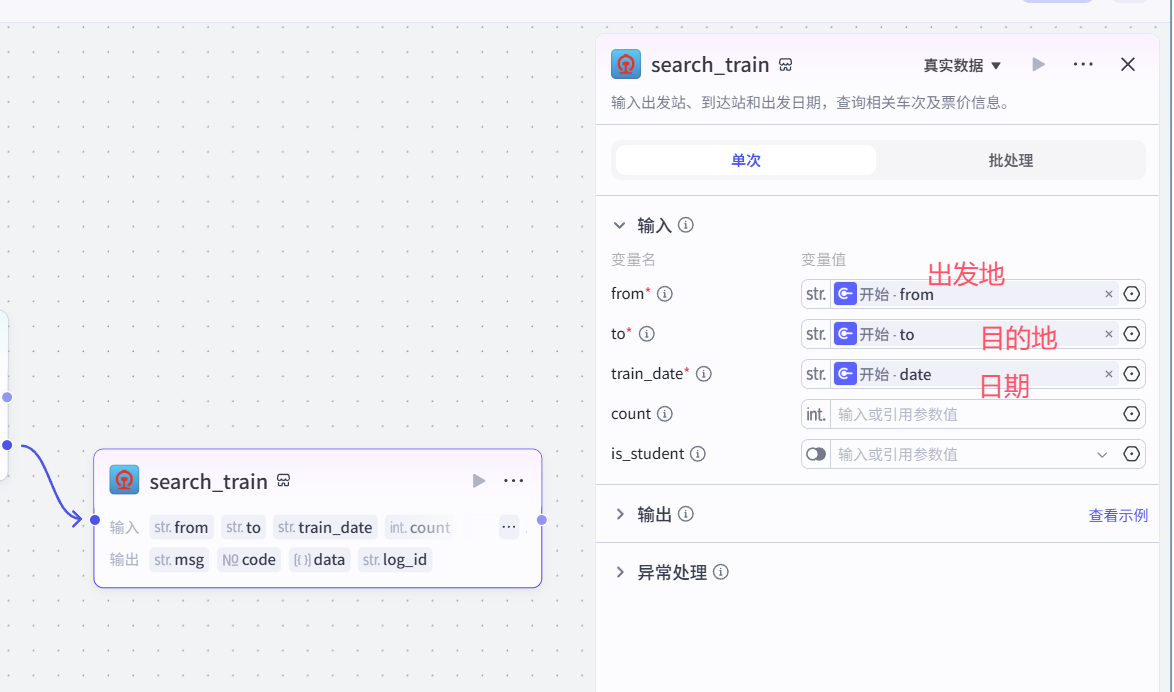This screenshot has width=1174, height=692.
Task: Click the search_train plugin icon in panel header
Action: [626, 64]
